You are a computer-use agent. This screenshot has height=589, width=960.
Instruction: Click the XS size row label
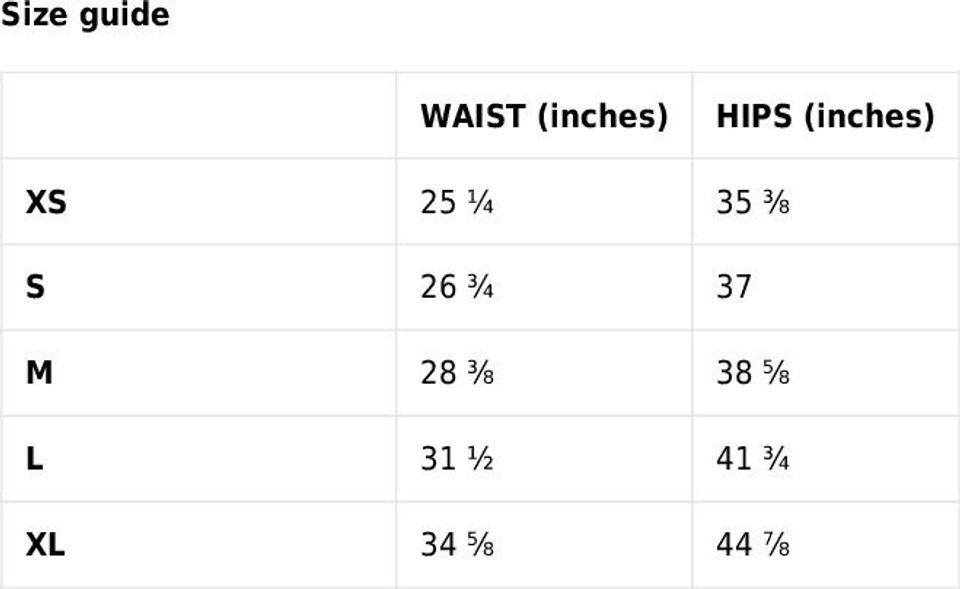(46, 203)
